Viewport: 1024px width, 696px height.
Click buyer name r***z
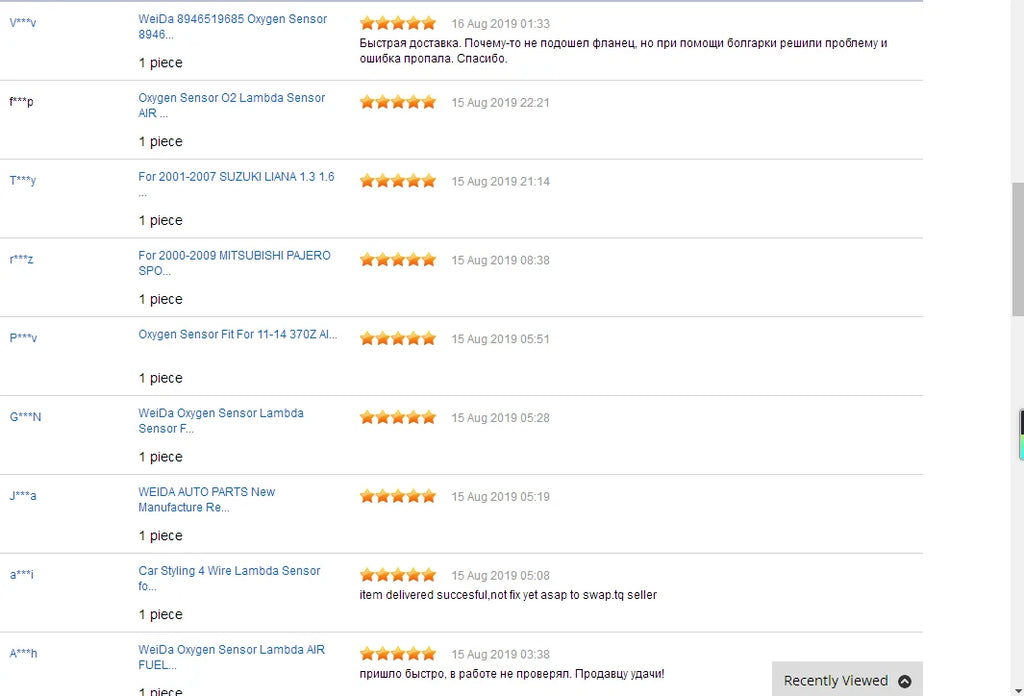[x=22, y=259]
